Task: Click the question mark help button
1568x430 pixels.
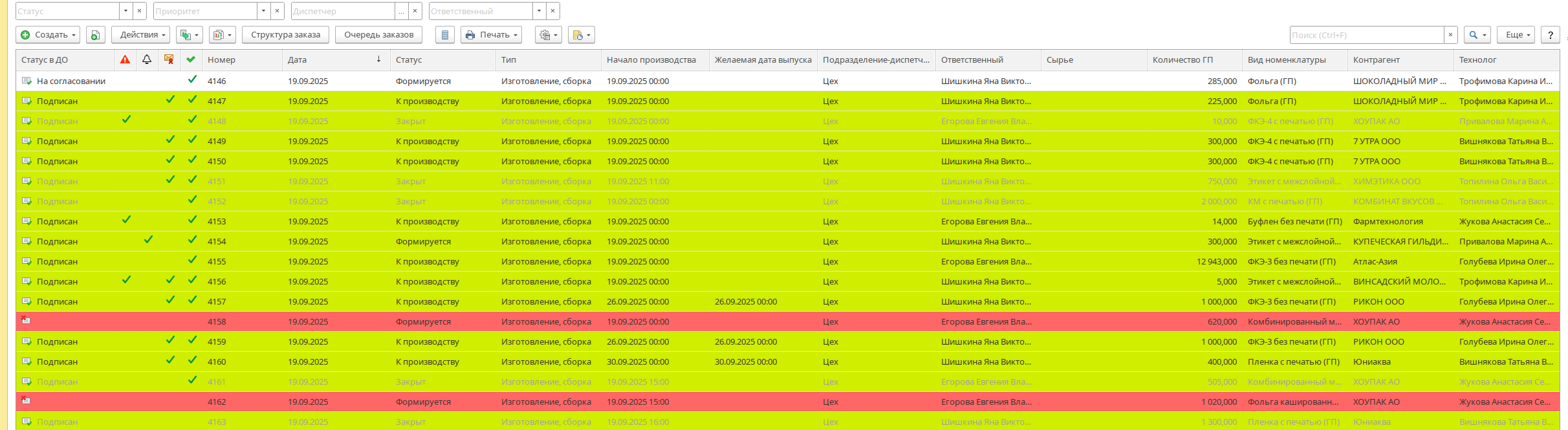Action: click(1550, 35)
